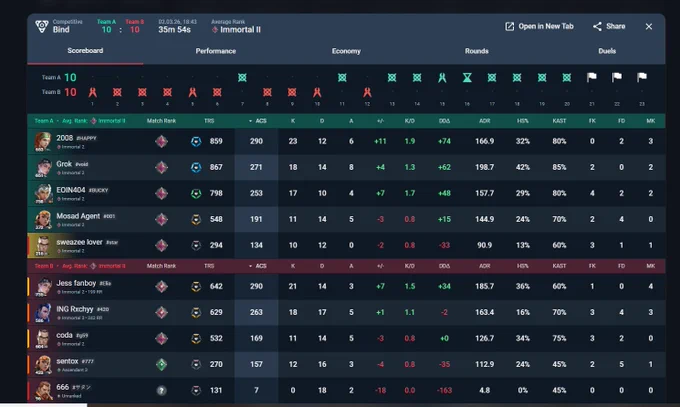
Task: Select round 12 Team B spike marker
Action: (x=367, y=92)
